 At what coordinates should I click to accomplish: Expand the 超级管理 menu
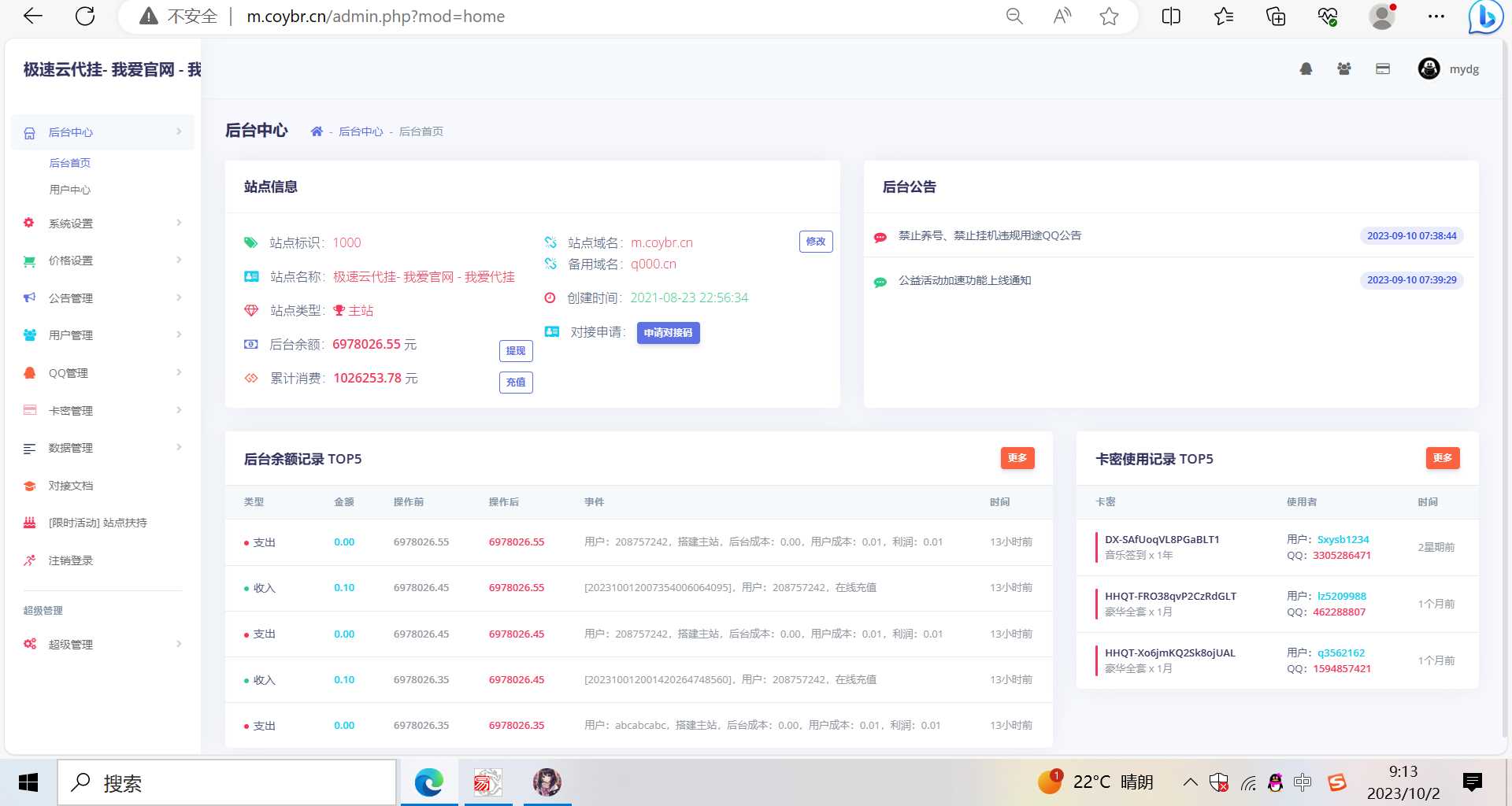point(179,644)
